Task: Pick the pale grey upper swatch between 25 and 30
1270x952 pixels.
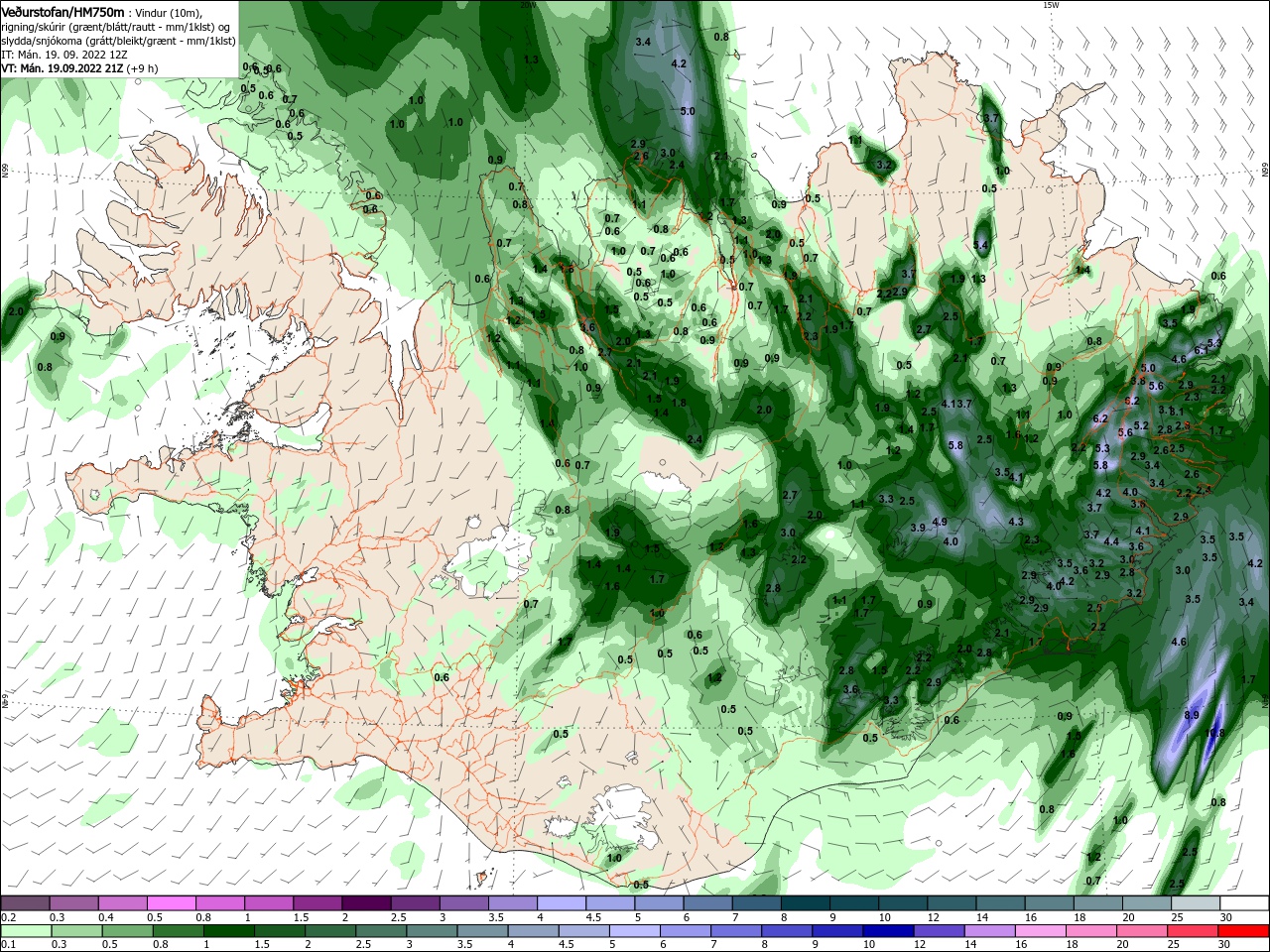Action: point(1196,903)
